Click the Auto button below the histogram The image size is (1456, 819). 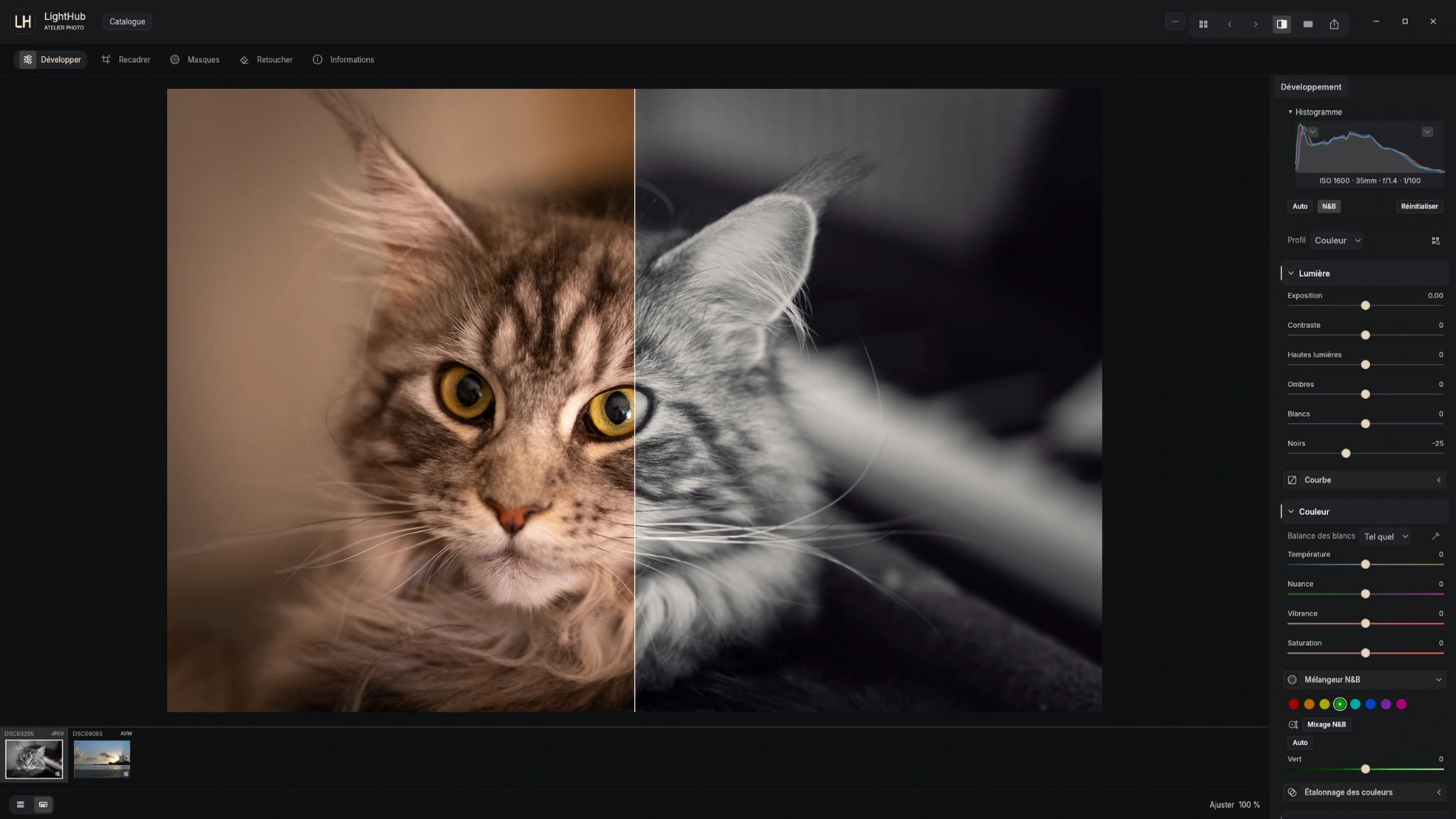(1300, 206)
